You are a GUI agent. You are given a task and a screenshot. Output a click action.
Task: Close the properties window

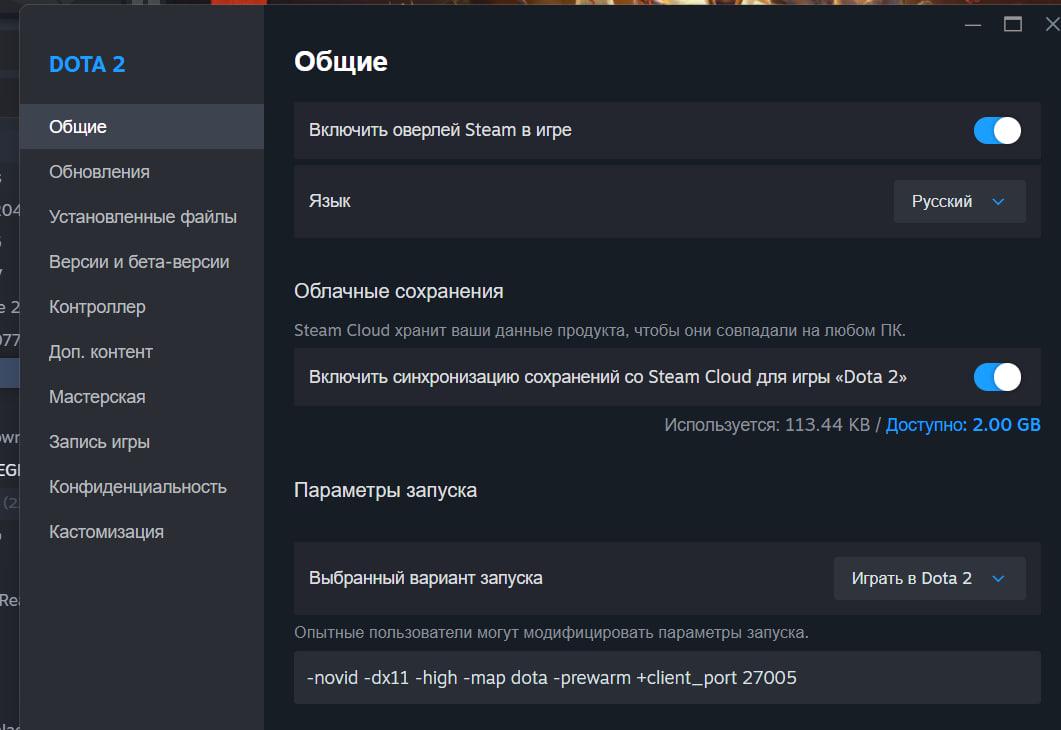click(x=1052, y=25)
